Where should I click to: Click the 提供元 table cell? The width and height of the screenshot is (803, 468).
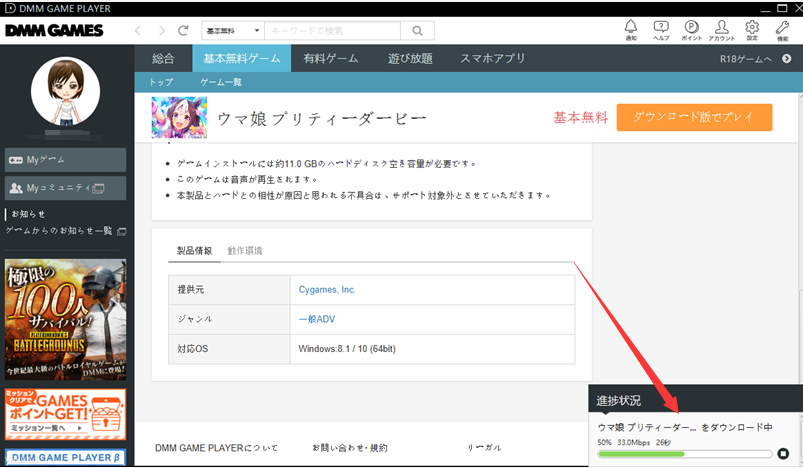point(229,290)
